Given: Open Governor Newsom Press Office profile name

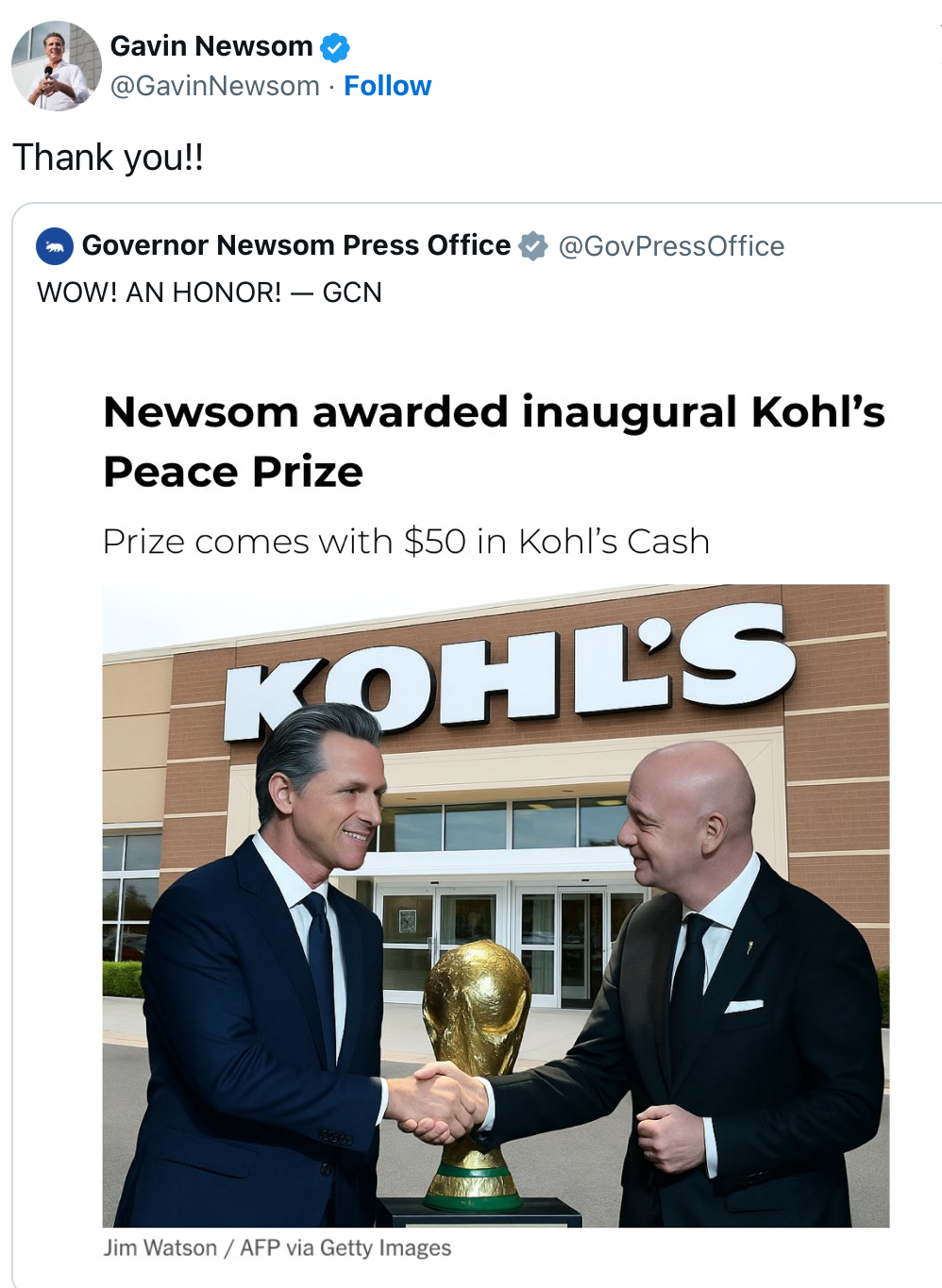Looking at the screenshot, I should [296, 245].
